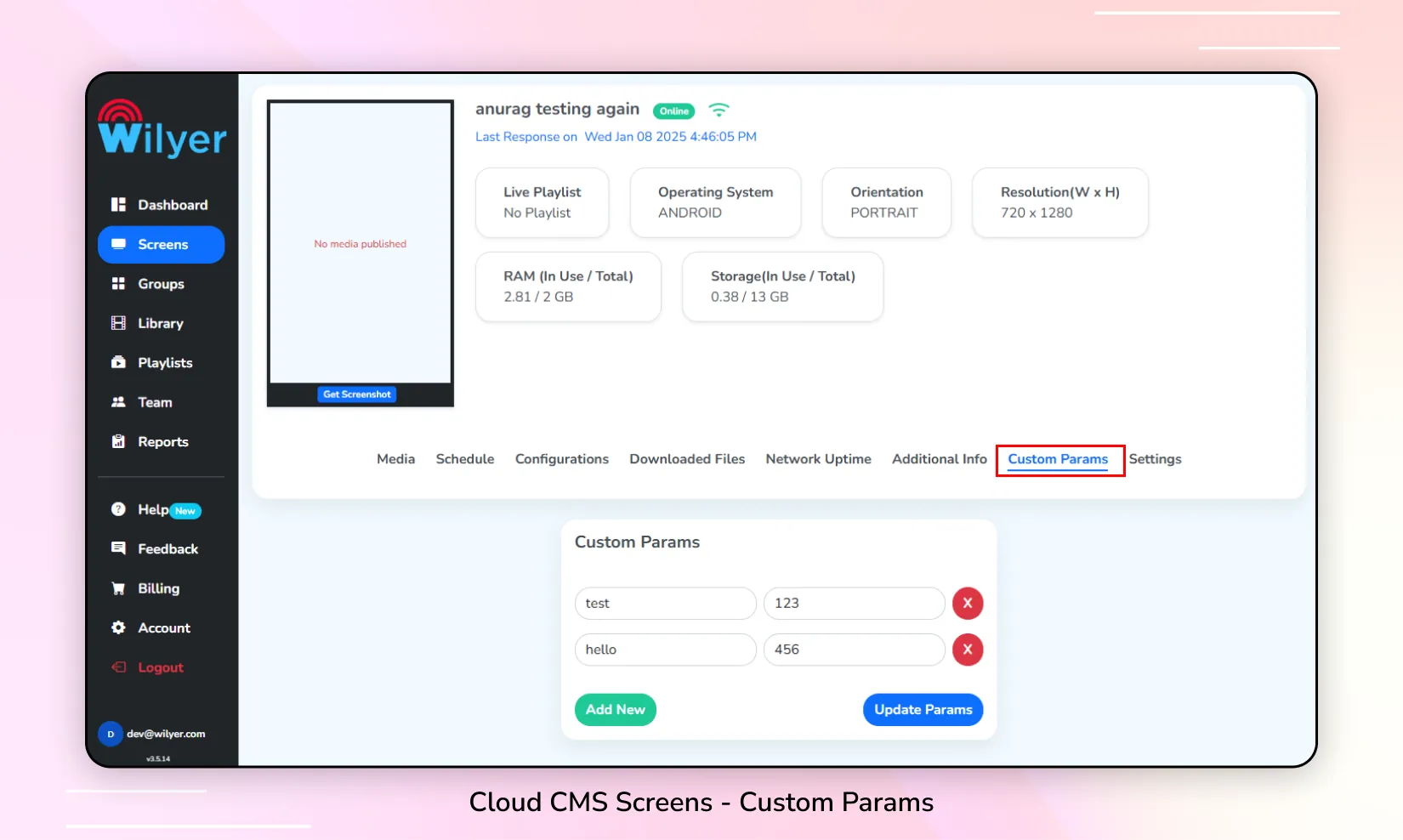
Task: Click the dev@wilyer.com user avatar
Action: click(111, 734)
